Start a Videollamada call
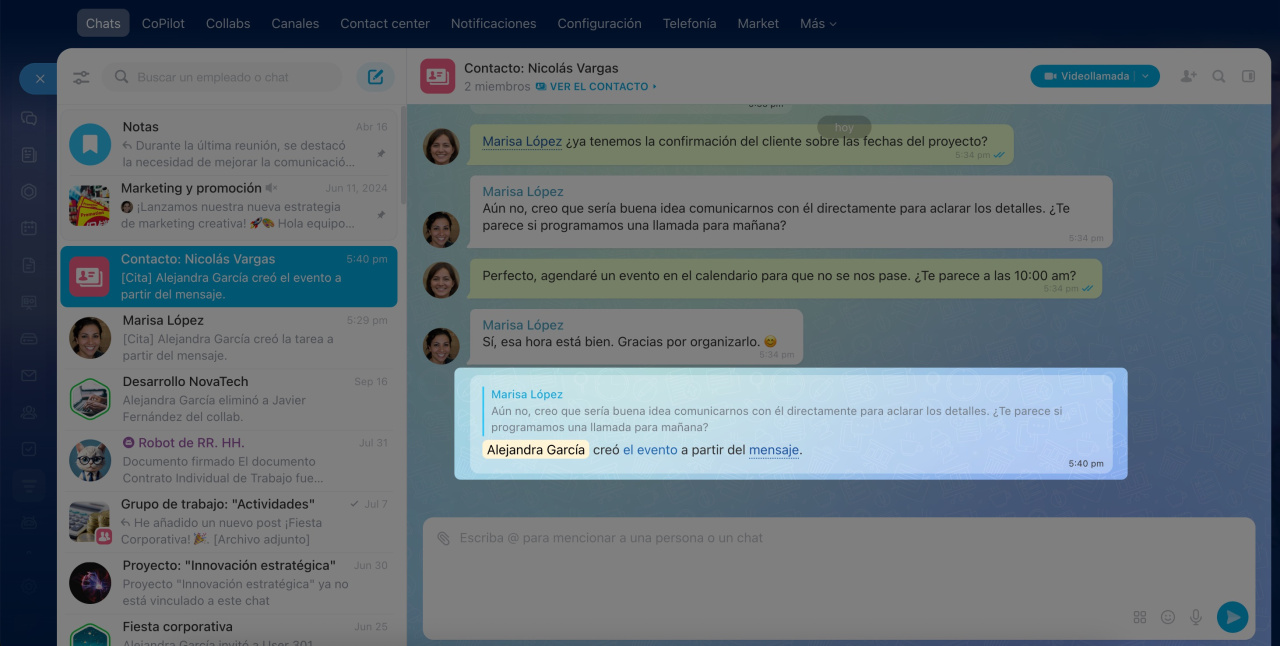The width and height of the screenshot is (1280, 646). [1085, 76]
